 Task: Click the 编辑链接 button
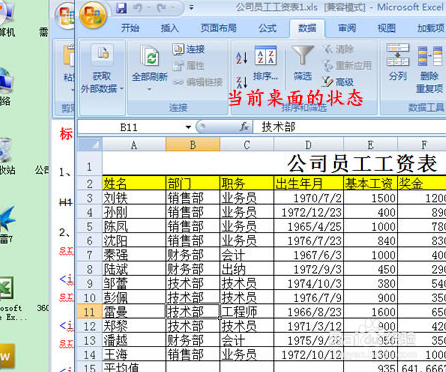click(x=197, y=82)
